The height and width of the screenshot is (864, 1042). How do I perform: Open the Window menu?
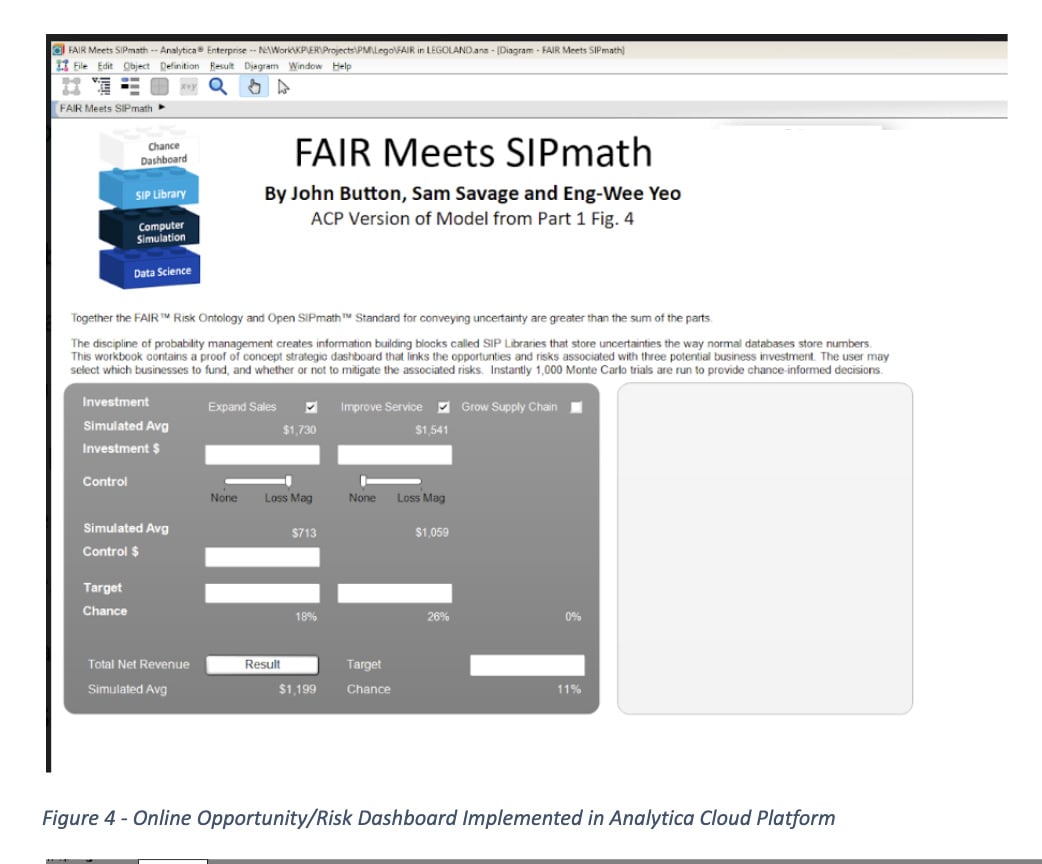pos(305,66)
